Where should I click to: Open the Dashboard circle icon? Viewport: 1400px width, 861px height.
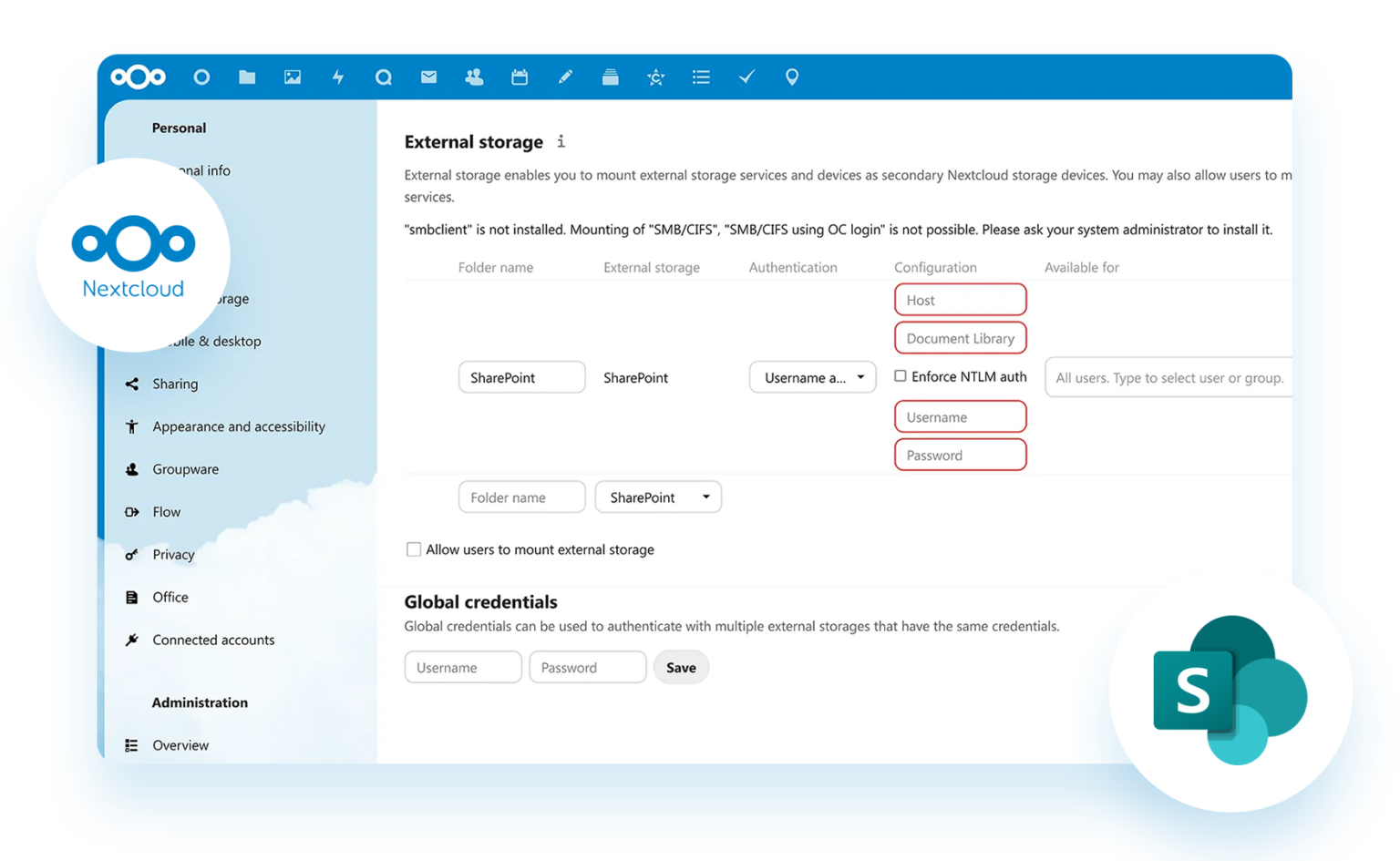pos(201,77)
